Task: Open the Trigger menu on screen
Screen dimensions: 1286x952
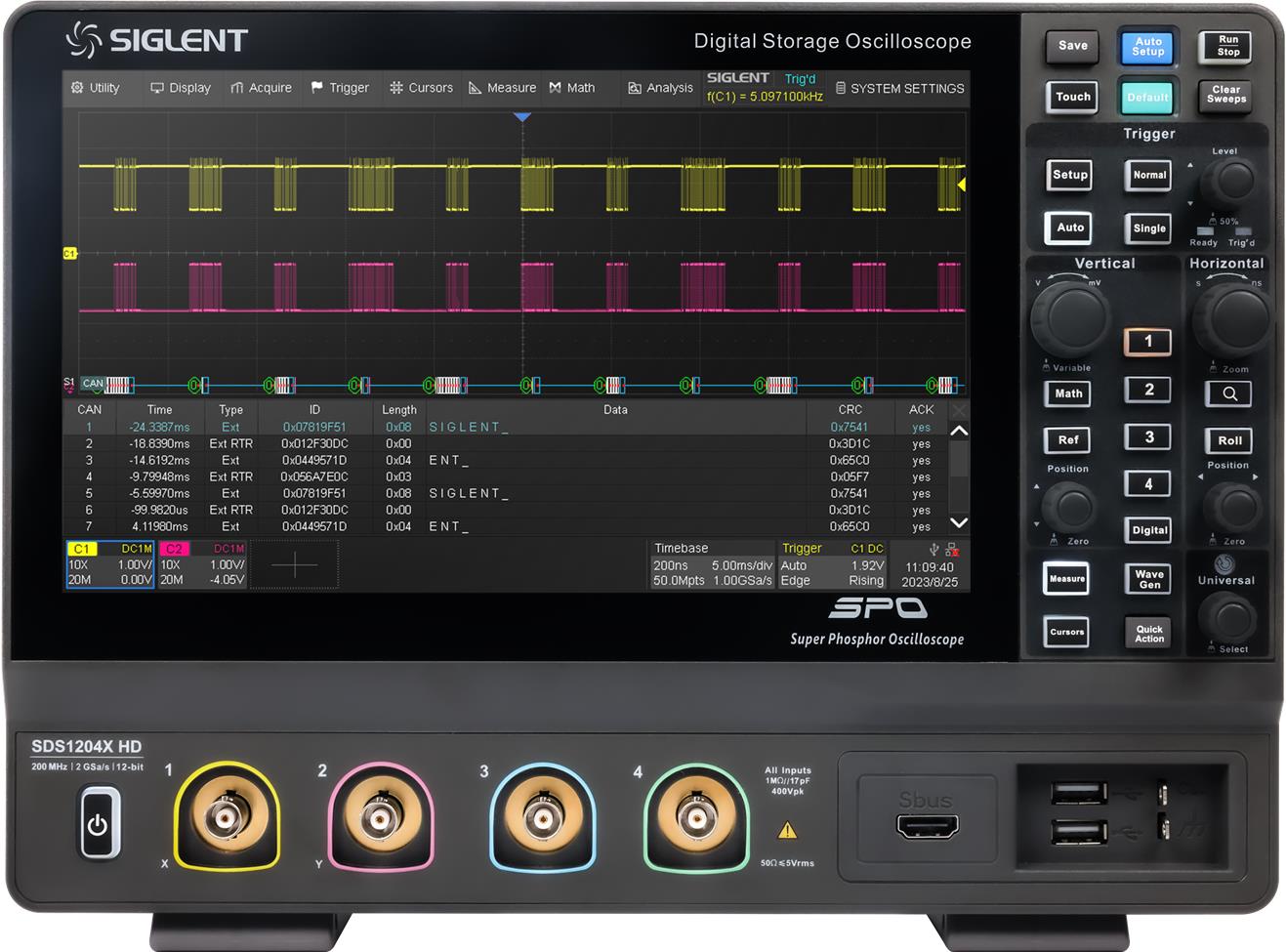Action: coord(339,88)
